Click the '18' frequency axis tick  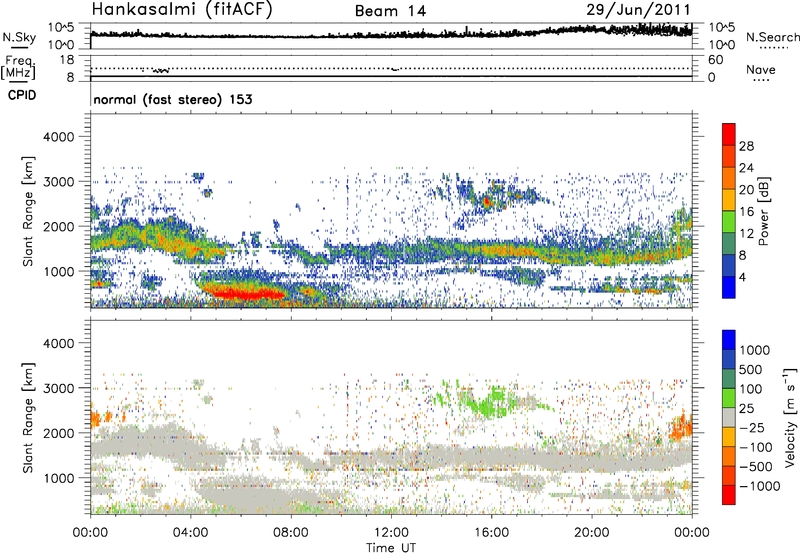66,60
